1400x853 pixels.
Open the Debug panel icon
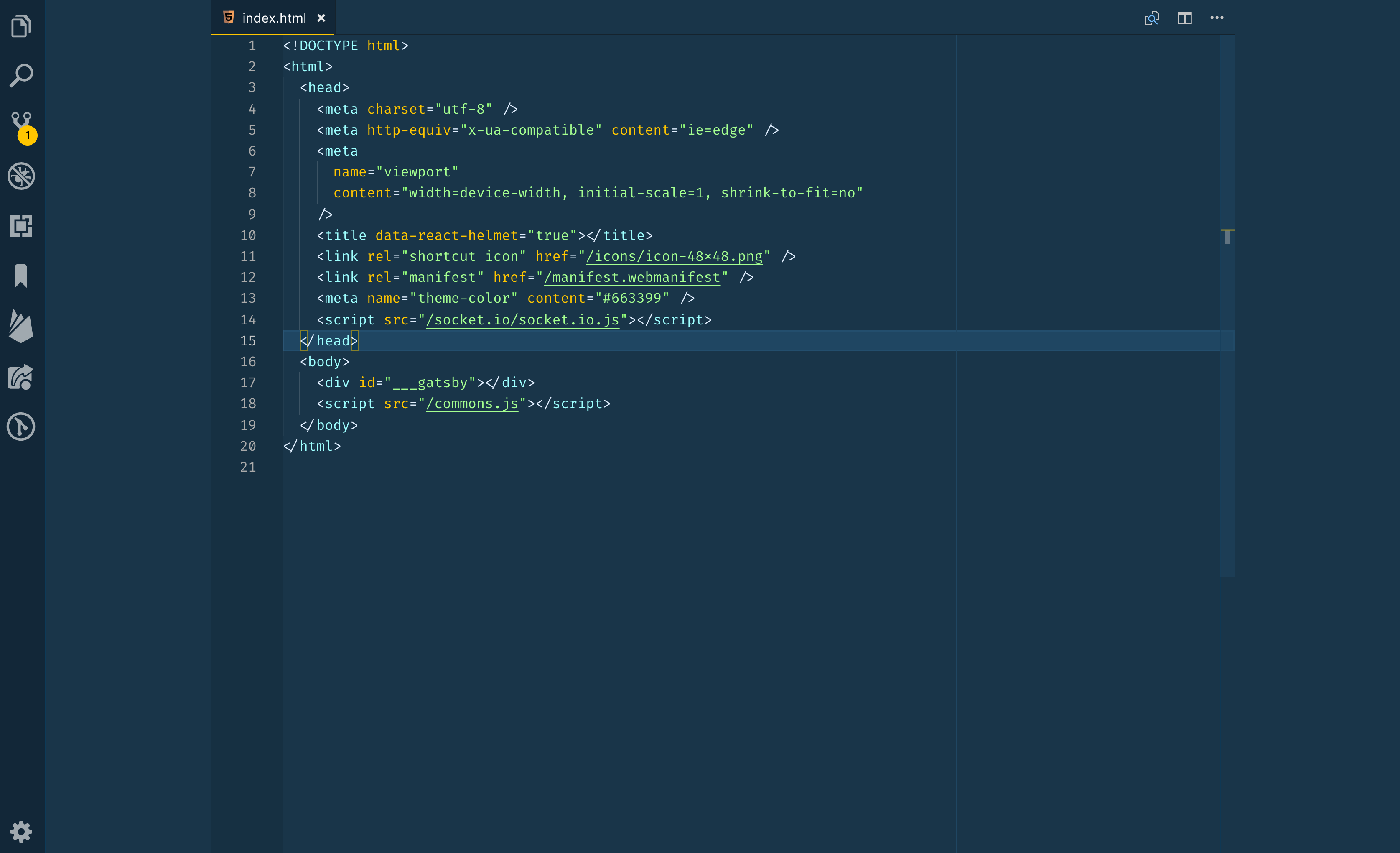tap(21, 176)
